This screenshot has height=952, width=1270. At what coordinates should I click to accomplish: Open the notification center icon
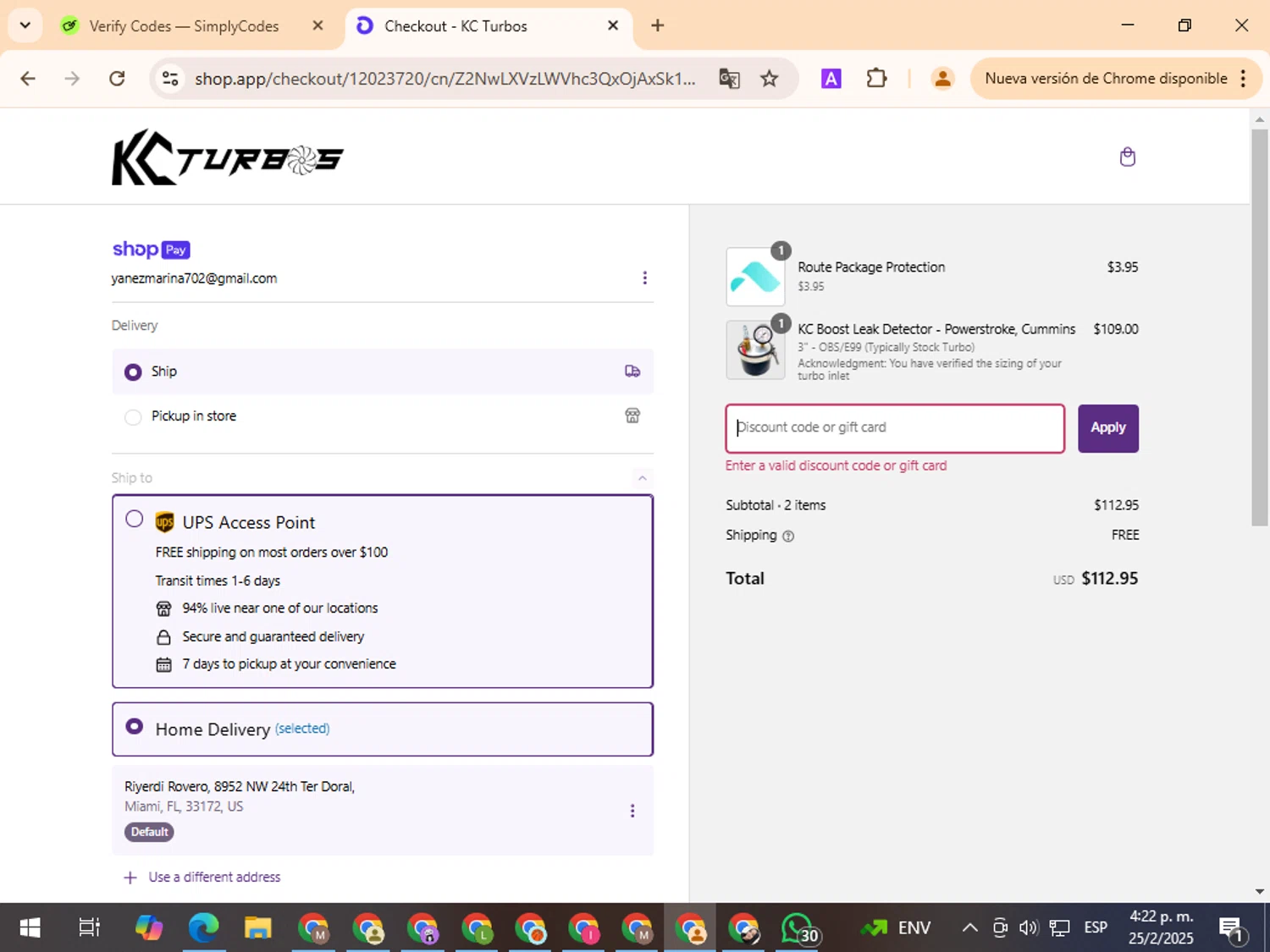[x=1231, y=928]
